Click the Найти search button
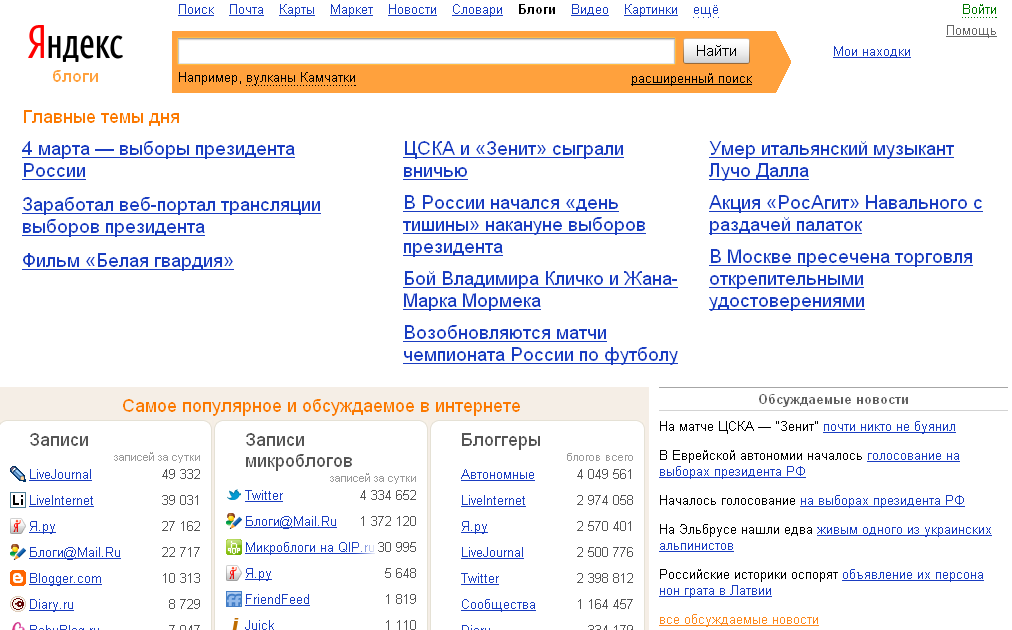The height and width of the screenshot is (630, 1012). pos(716,51)
